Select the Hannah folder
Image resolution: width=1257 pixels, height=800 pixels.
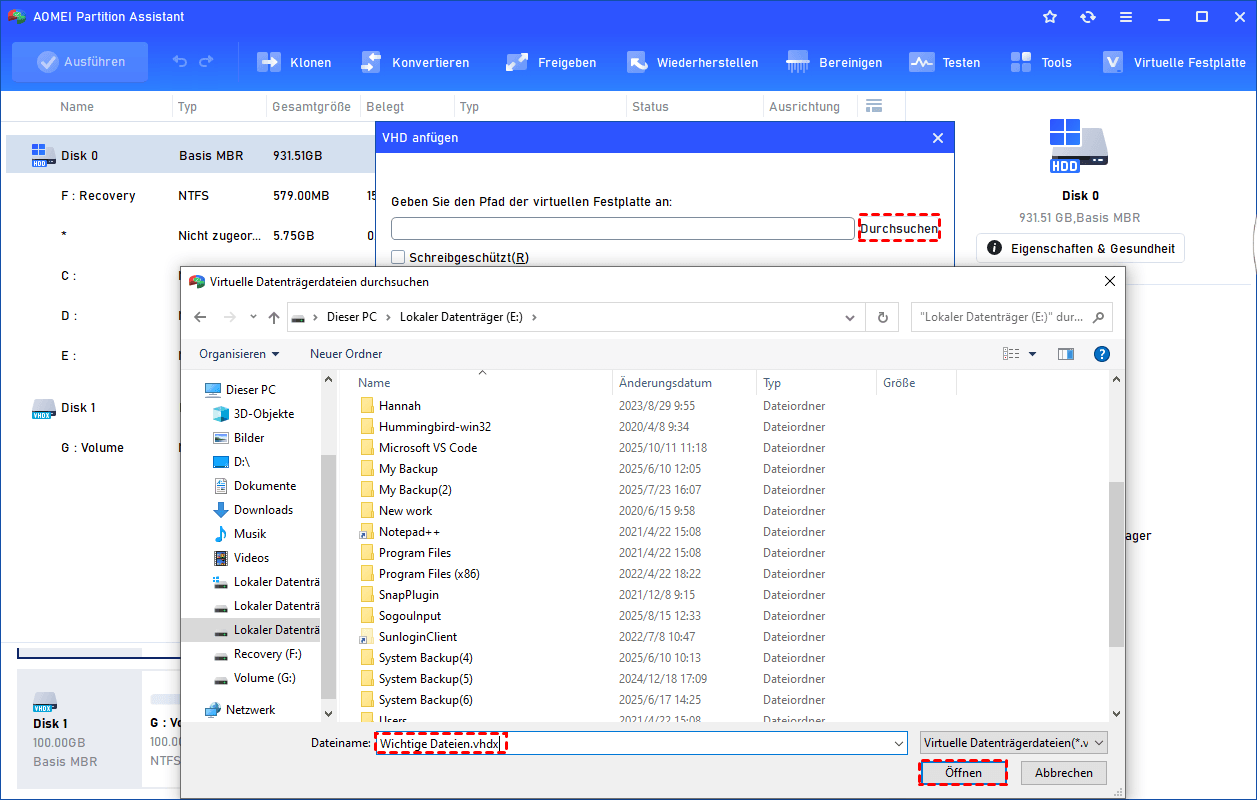400,406
